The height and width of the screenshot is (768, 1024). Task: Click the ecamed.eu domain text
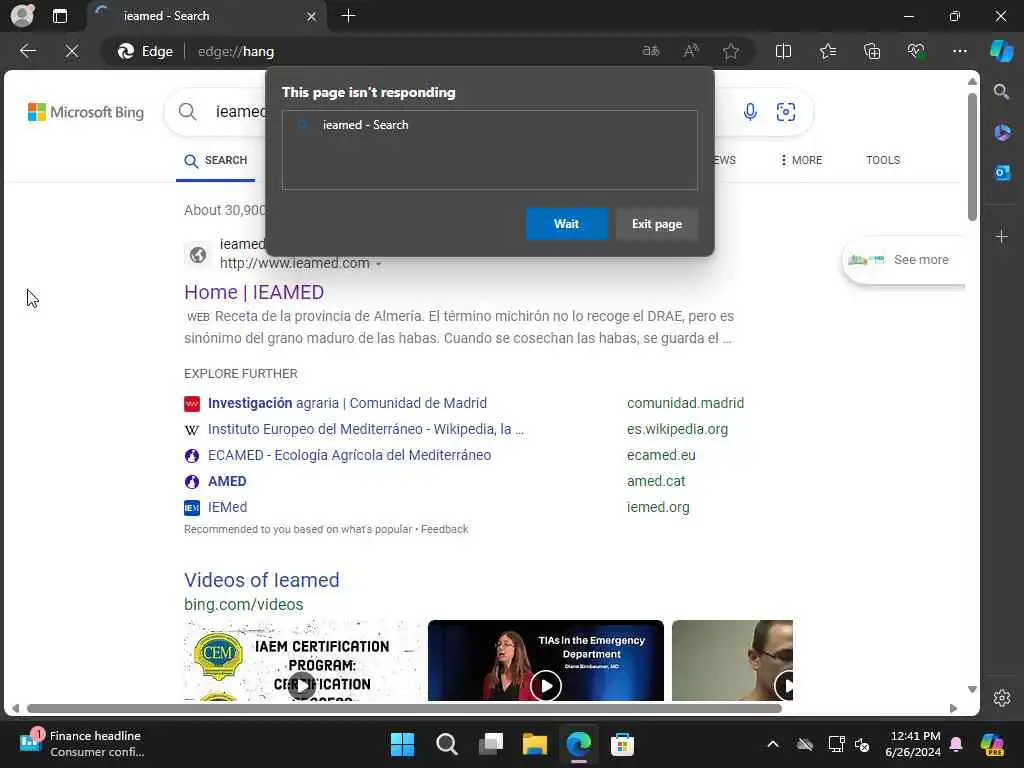[661, 455]
